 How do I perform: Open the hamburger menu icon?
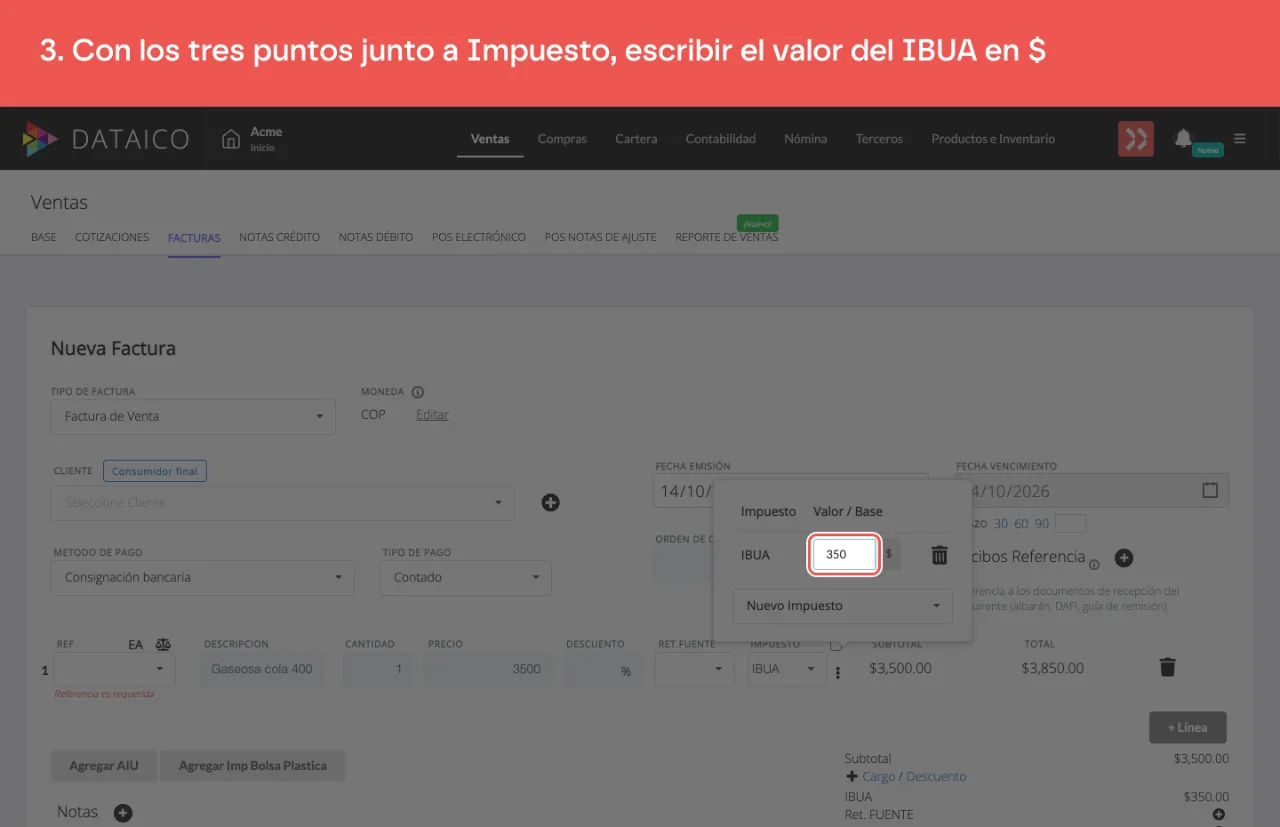(1240, 139)
